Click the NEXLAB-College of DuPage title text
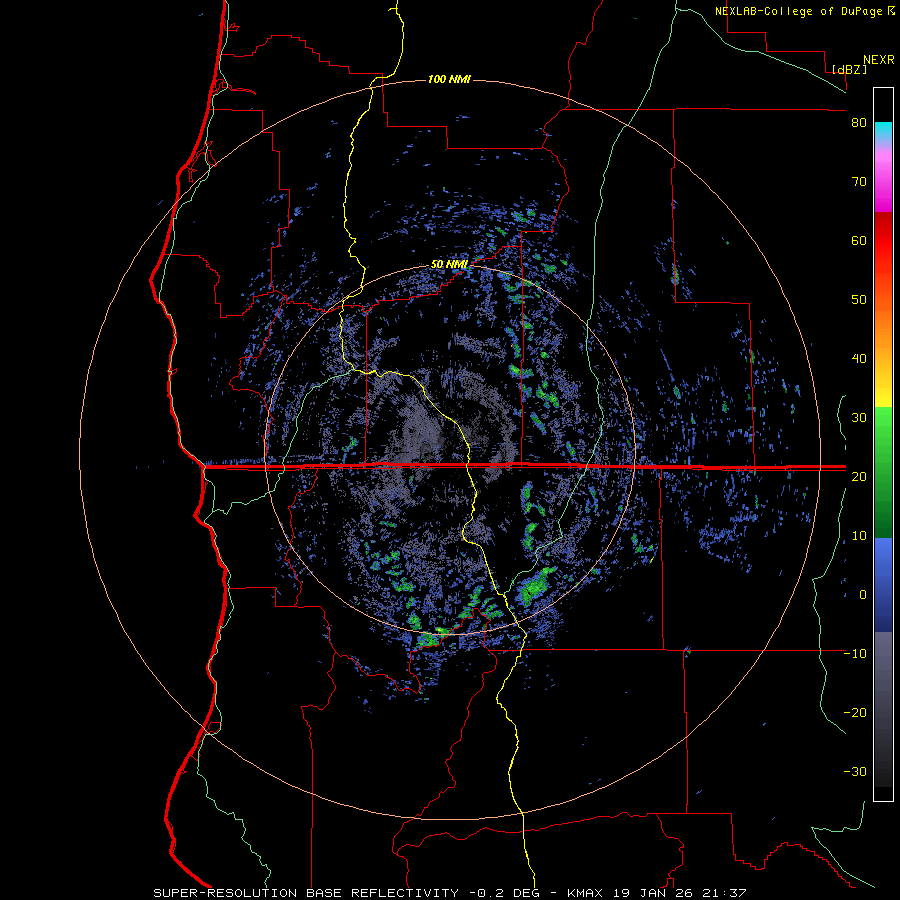Viewport: 900px width, 900px height. pos(798,11)
